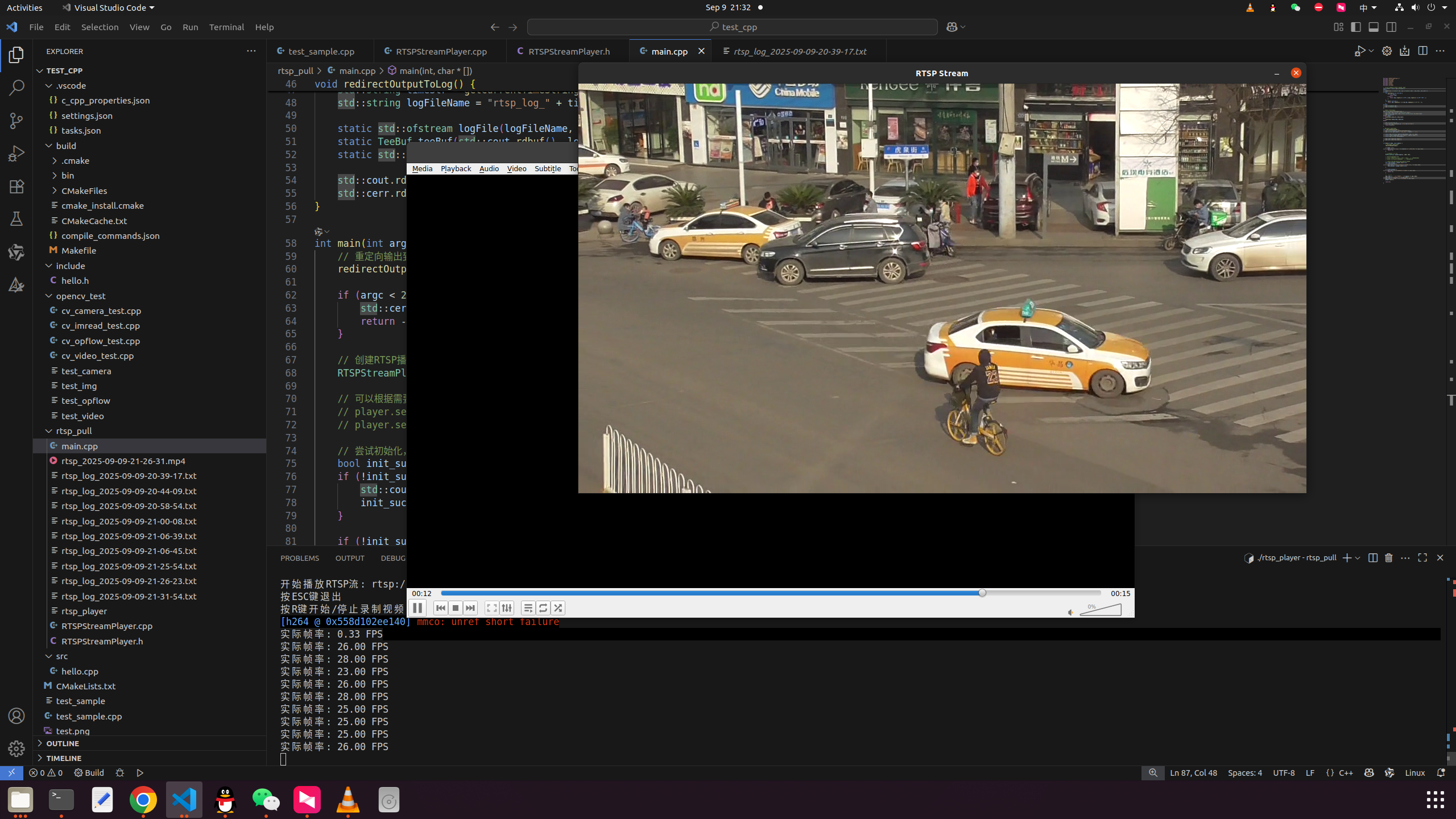Click the test_cpp command center search box
This screenshot has height=819, width=1456.
point(732,27)
